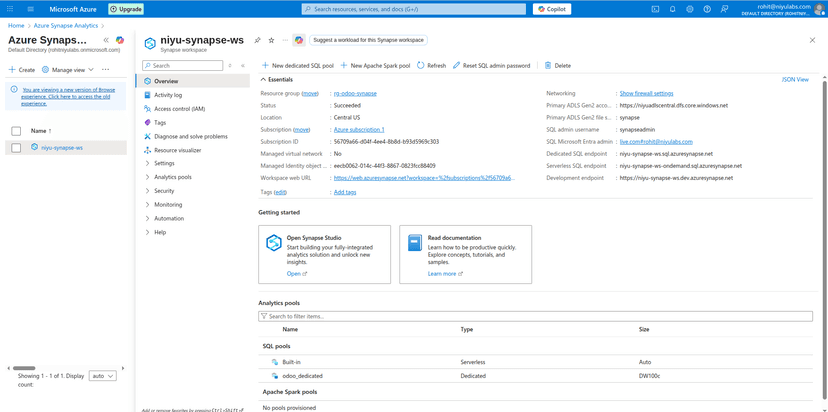Delete the workspace
Image resolution: width=828 pixels, height=412 pixels.
point(558,65)
